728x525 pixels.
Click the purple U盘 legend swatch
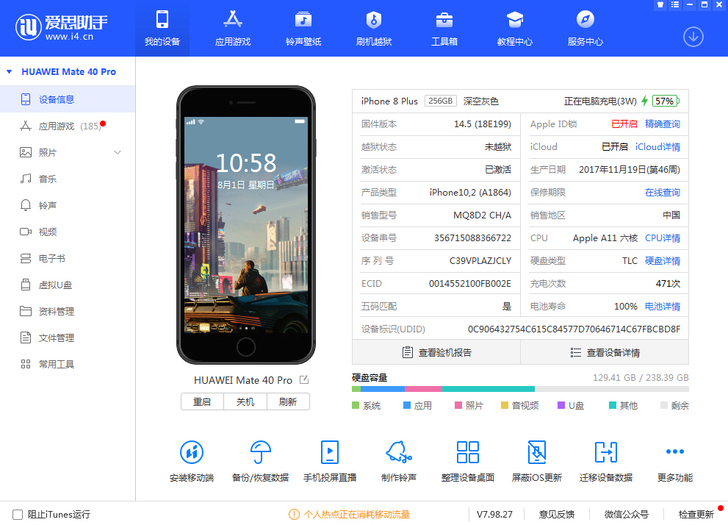(561, 405)
